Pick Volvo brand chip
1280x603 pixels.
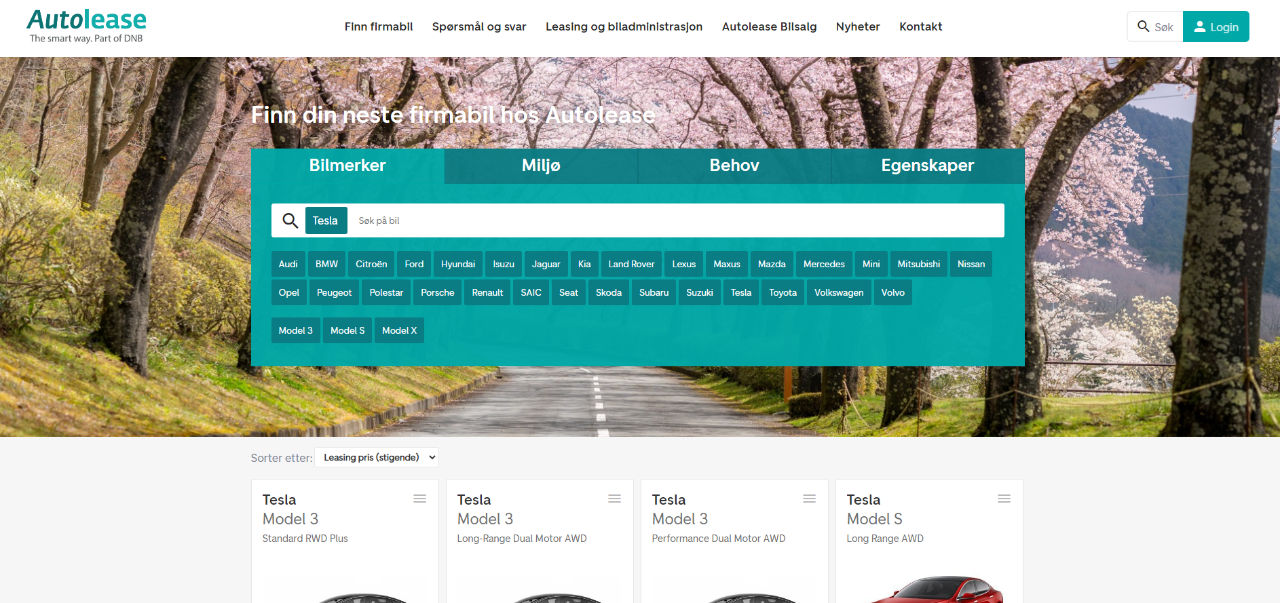(893, 292)
